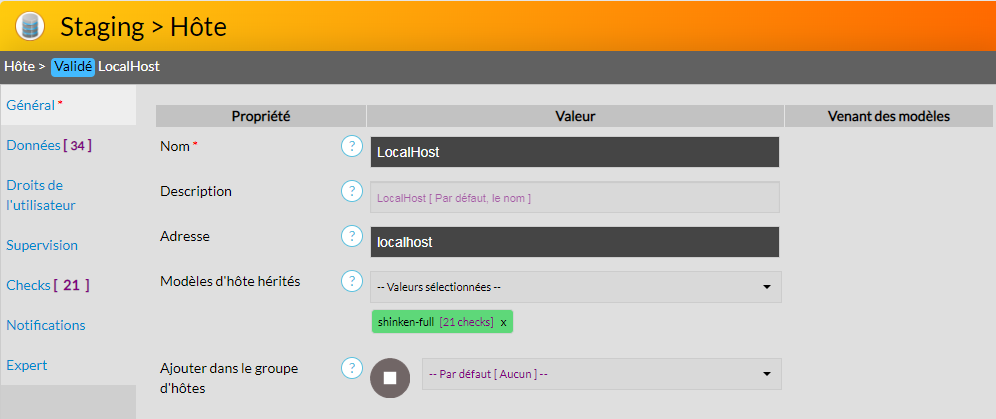Open the Données [34] tab
This screenshot has height=419, width=996.
click(x=48, y=145)
